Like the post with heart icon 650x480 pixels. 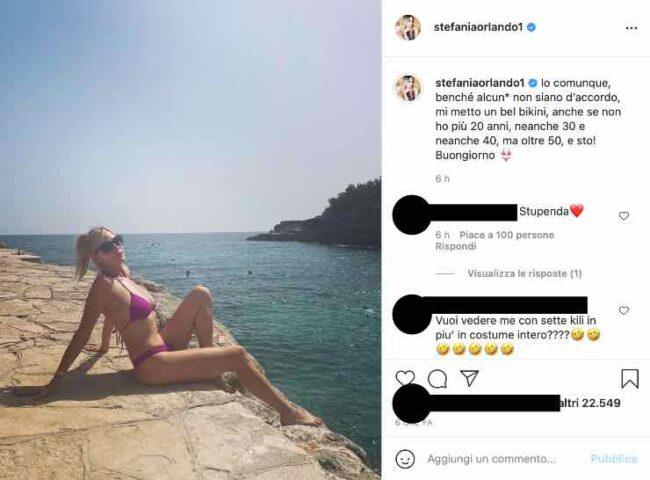pyautogui.click(x=405, y=378)
